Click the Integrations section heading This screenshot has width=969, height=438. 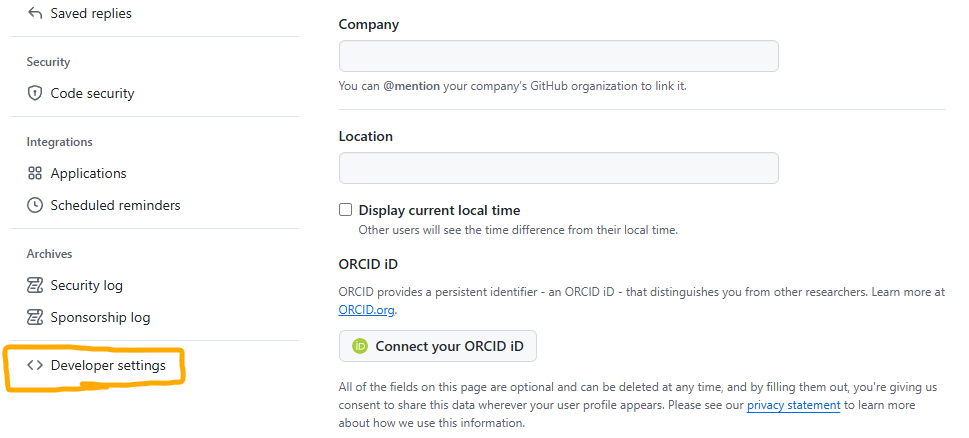point(59,142)
